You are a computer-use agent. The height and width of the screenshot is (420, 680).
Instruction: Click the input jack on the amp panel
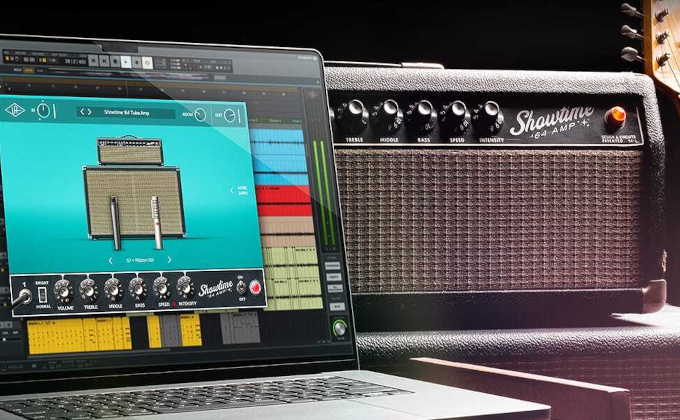[x=22, y=296]
